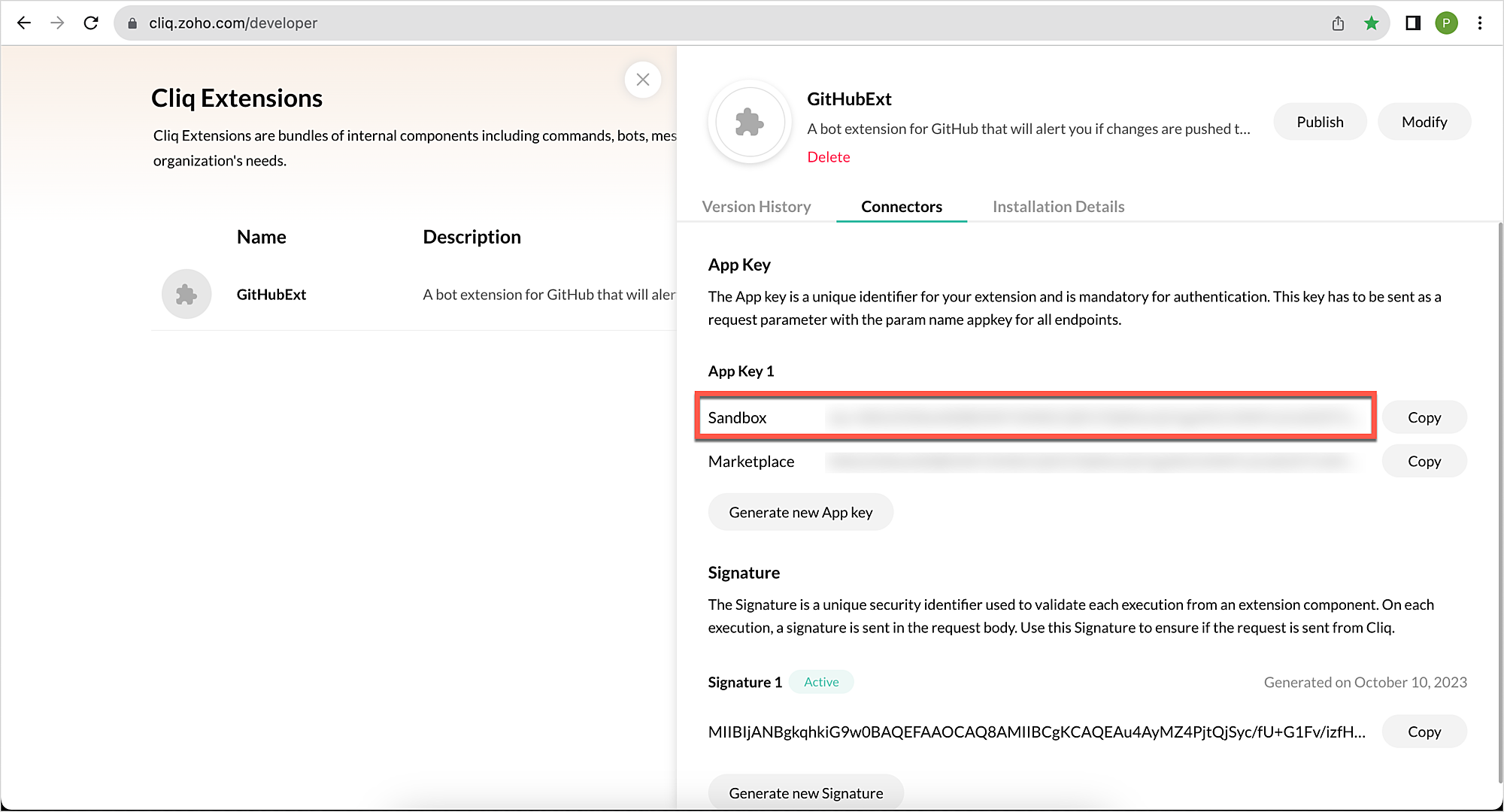Click Delete link for GitHubExt extension
The width and height of the screenshot is (1504, 812).
click(828, 157)
